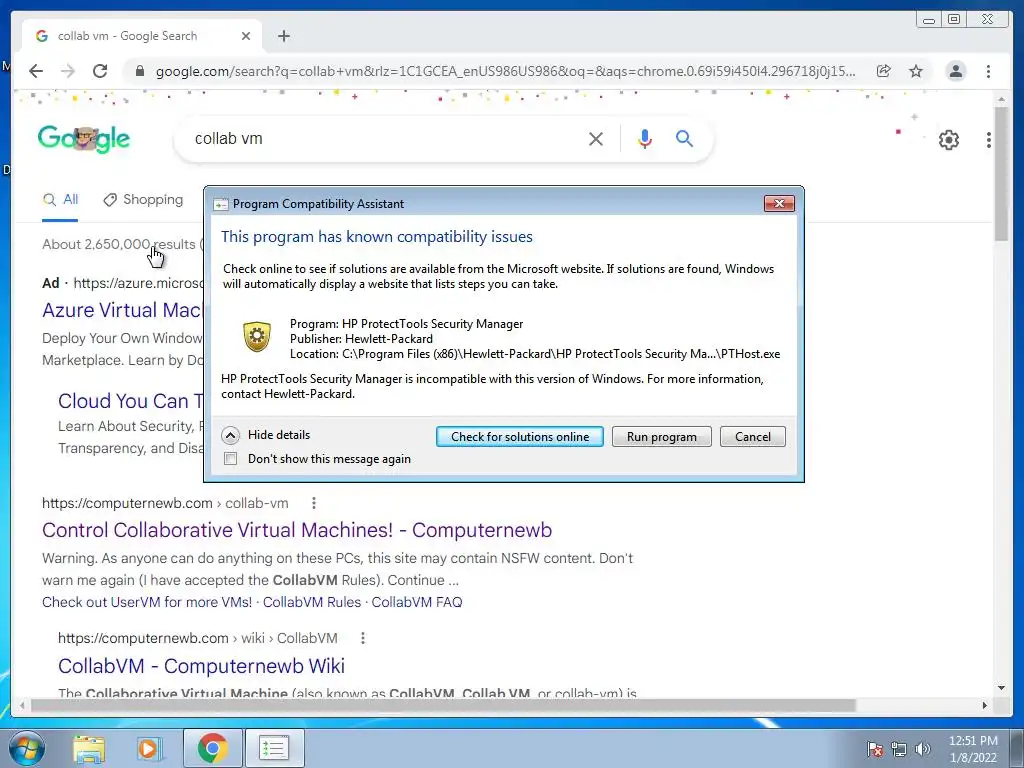Share this page from address bar
The image size is (1024, 768).
click(884, 71)
